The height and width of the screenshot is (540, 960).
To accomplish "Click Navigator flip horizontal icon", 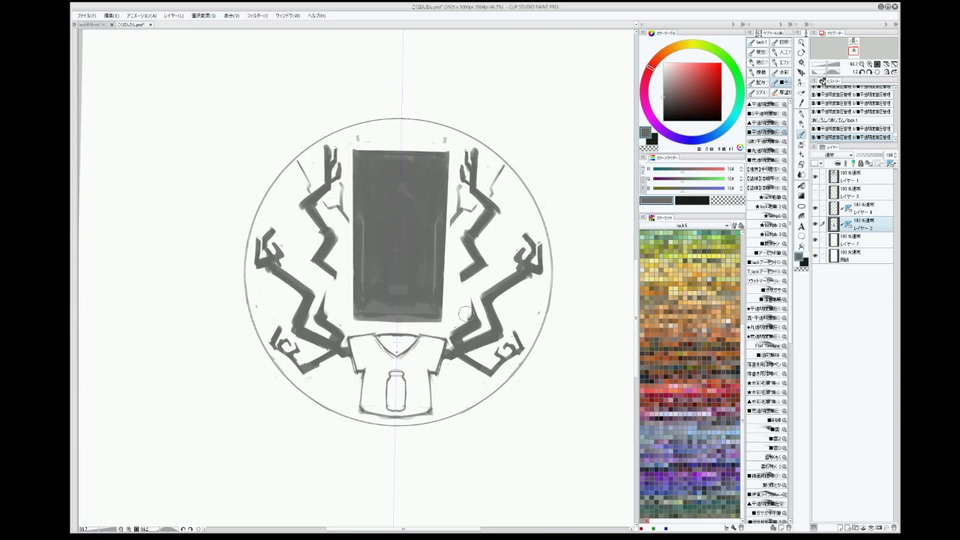I will click(887, 72).
